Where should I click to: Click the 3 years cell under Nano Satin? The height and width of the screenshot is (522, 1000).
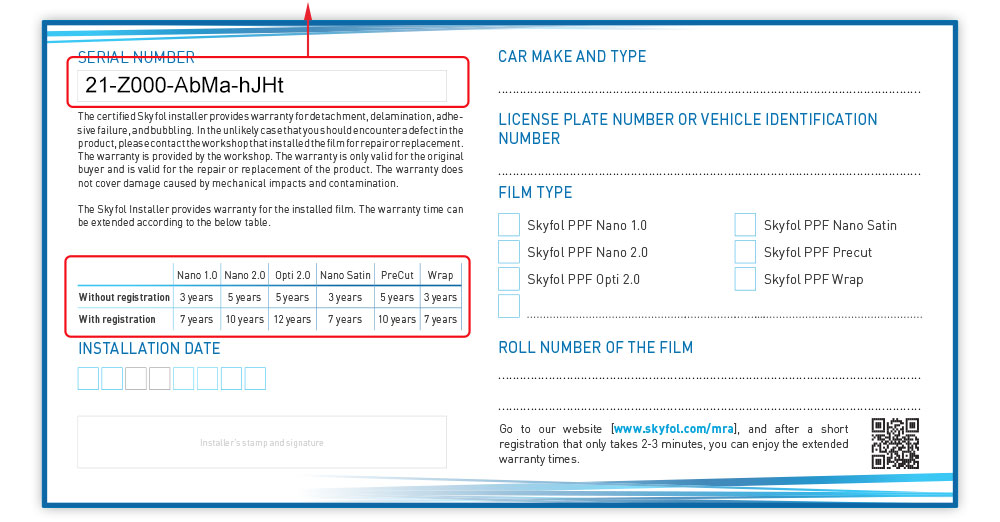(345, 297)
